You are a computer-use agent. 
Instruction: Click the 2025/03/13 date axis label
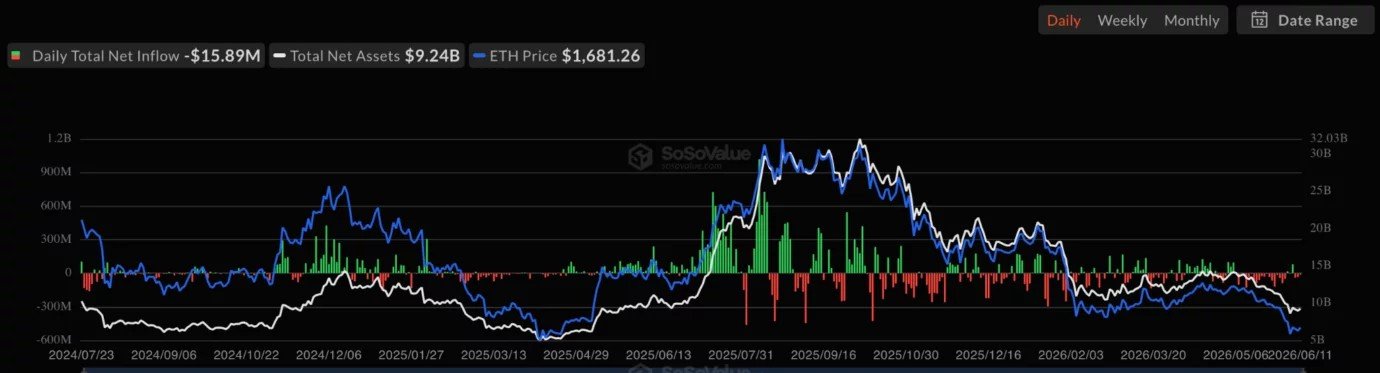(494, 354)
